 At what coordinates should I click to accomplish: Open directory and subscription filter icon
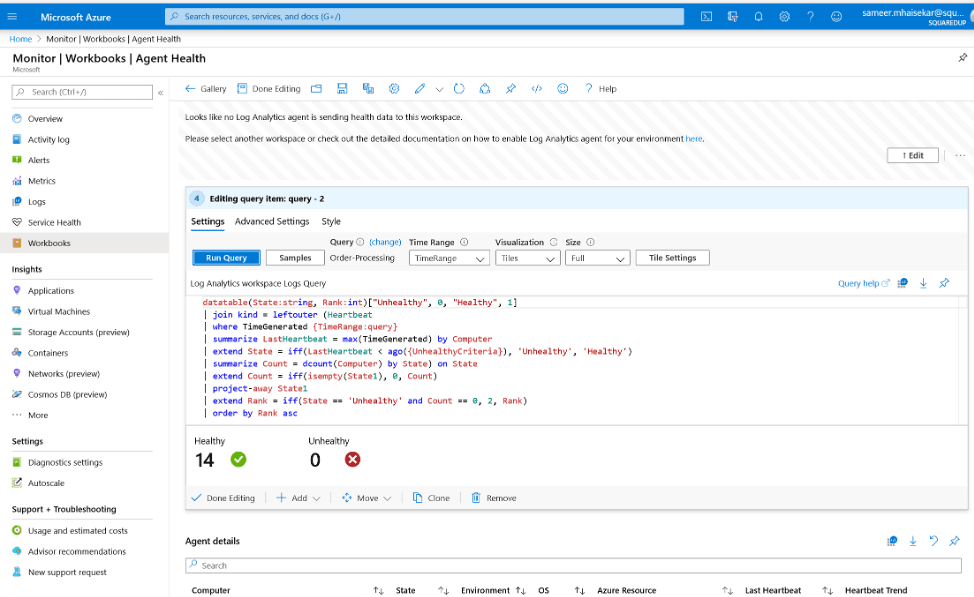[732, 17]
